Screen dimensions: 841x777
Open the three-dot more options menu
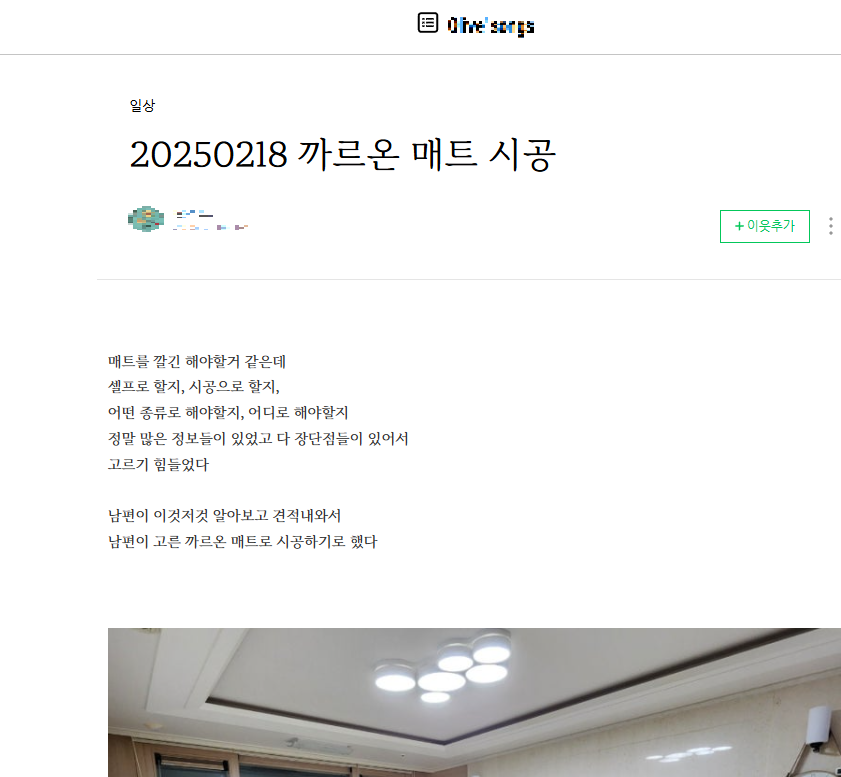tap(830, 226)
